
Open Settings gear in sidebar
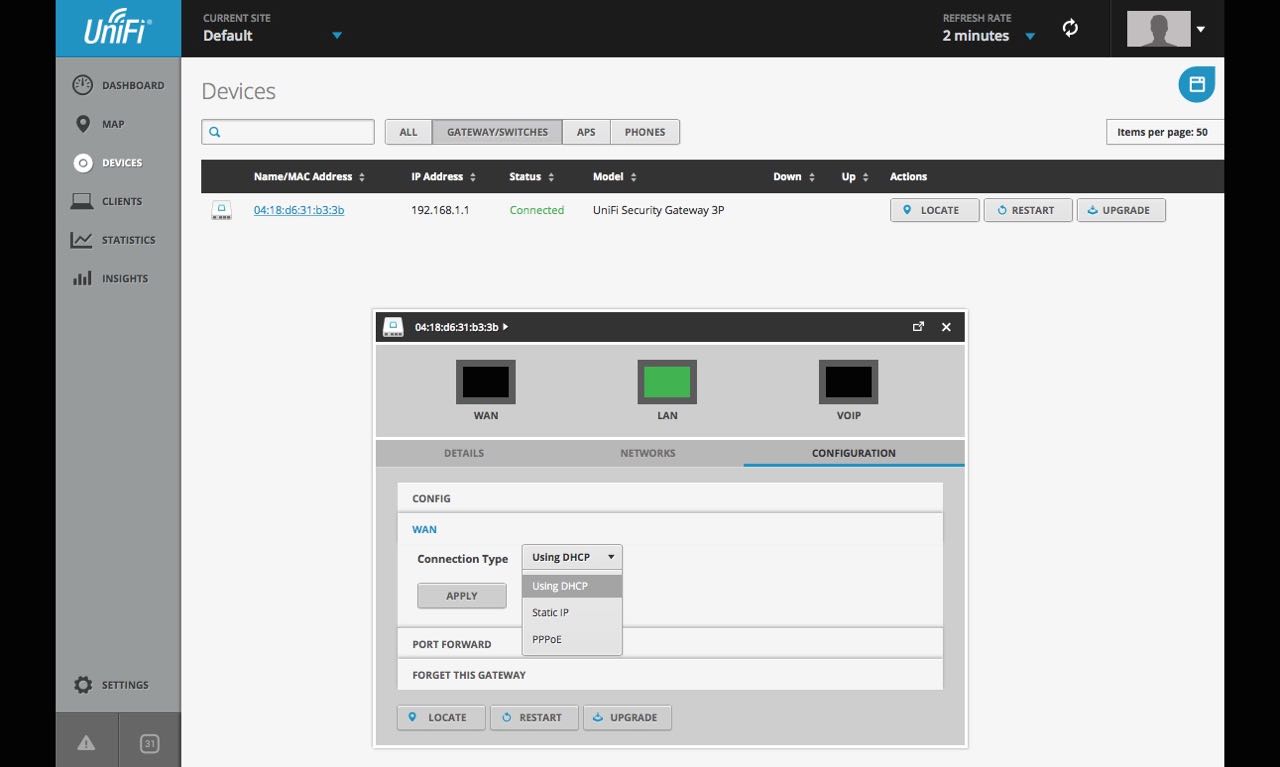pyautogui.click(x=83, y=685)
